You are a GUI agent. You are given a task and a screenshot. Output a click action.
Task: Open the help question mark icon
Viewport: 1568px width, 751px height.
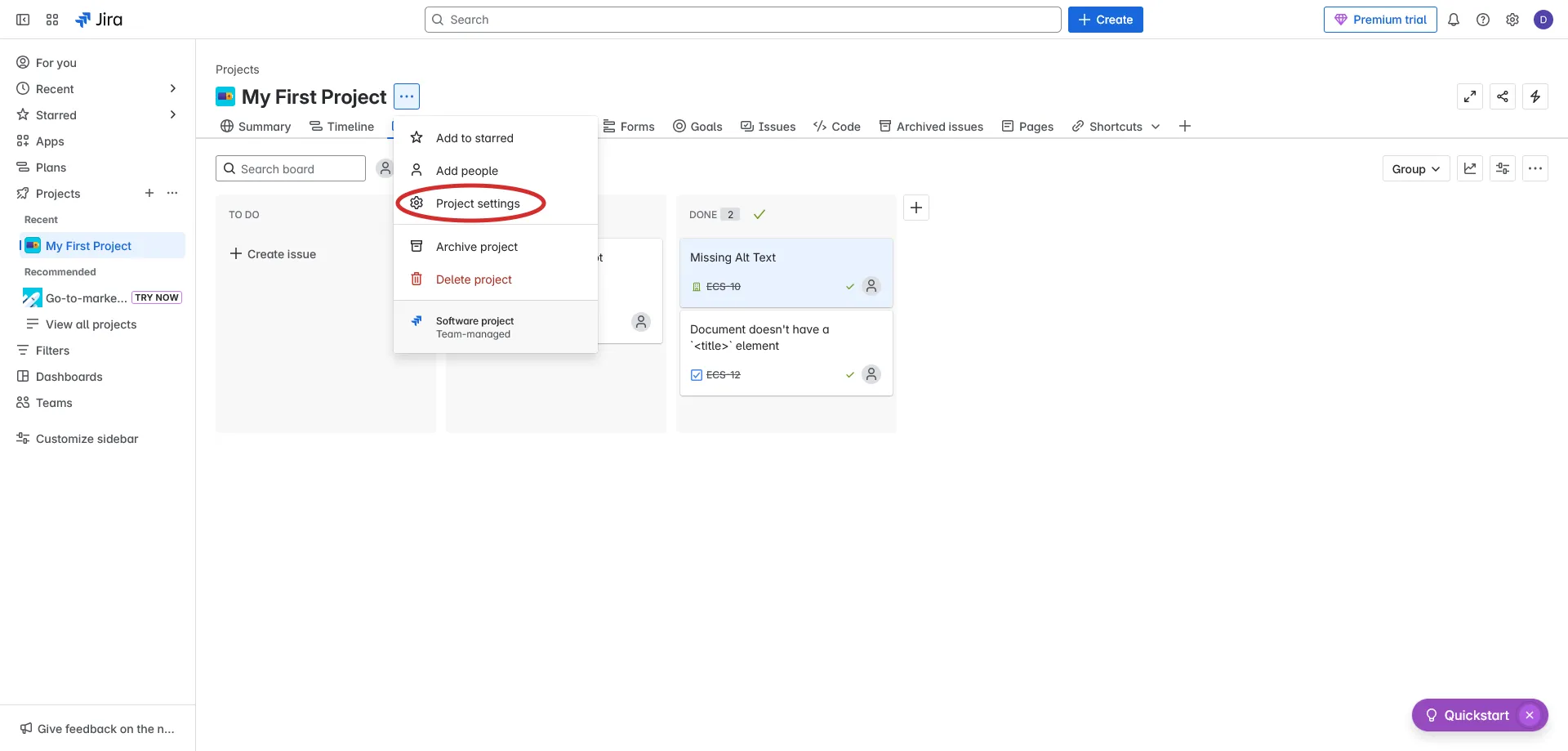1483,20
